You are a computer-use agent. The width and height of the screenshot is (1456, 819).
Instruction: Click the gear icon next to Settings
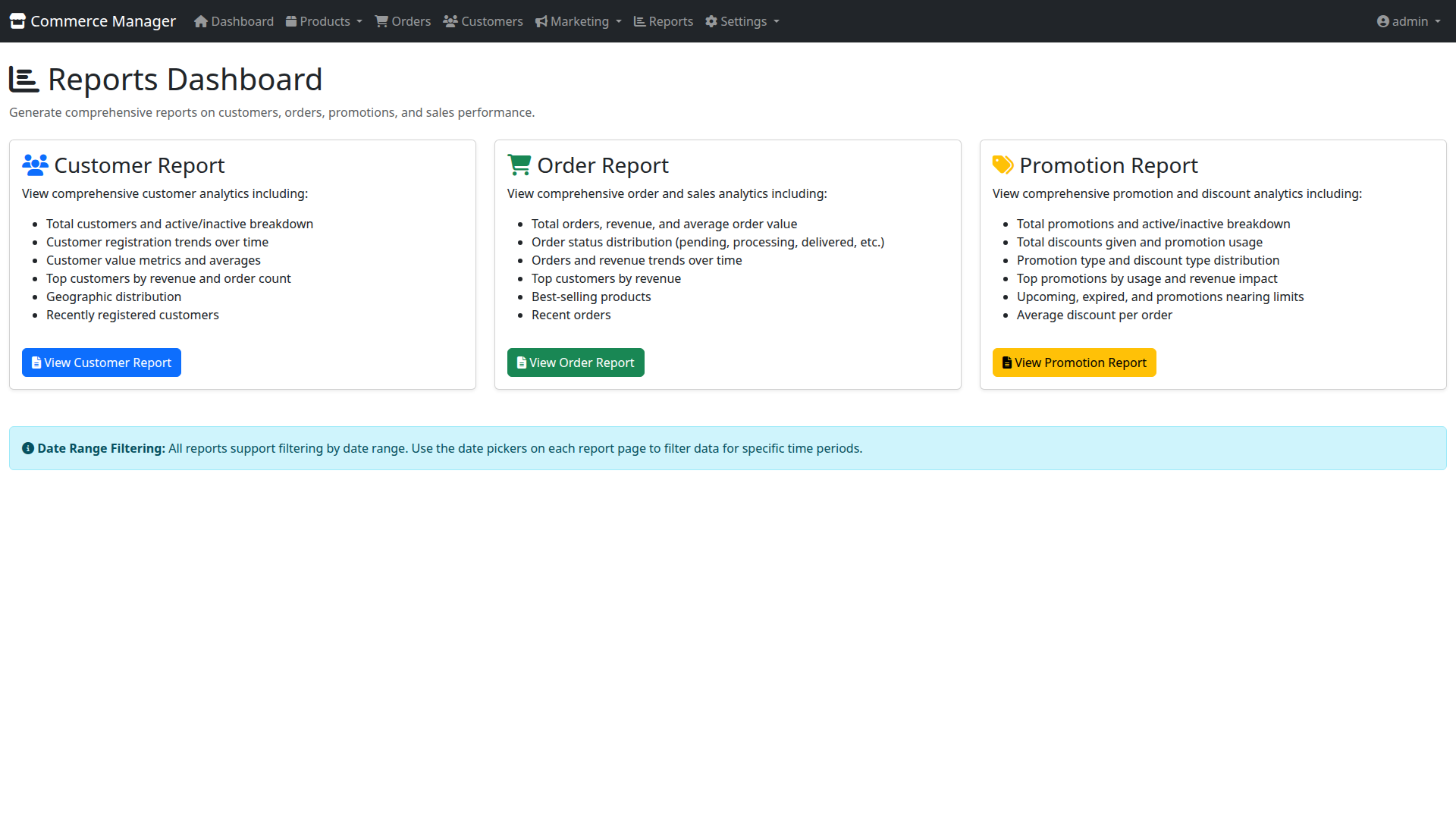pos(711,21)
